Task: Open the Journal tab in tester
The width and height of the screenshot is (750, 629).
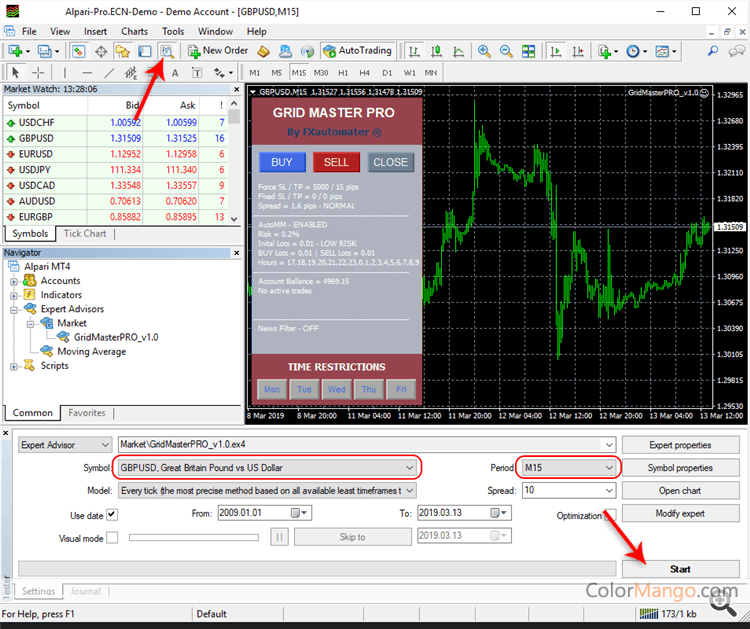Action: [86, 591]
